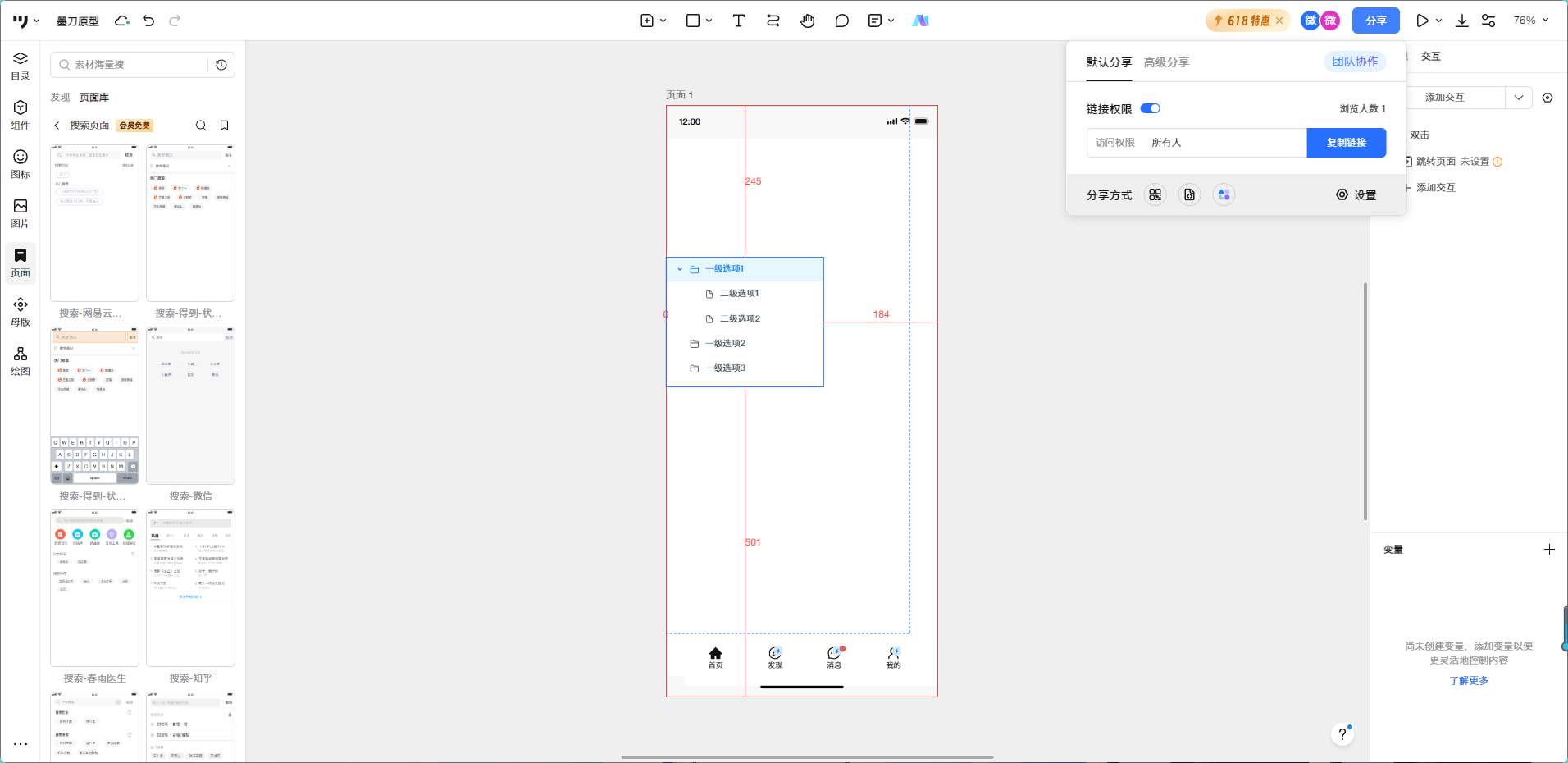Expand the insert component dropdown
Screen dimensions: 1568x763
pos(663,21)
